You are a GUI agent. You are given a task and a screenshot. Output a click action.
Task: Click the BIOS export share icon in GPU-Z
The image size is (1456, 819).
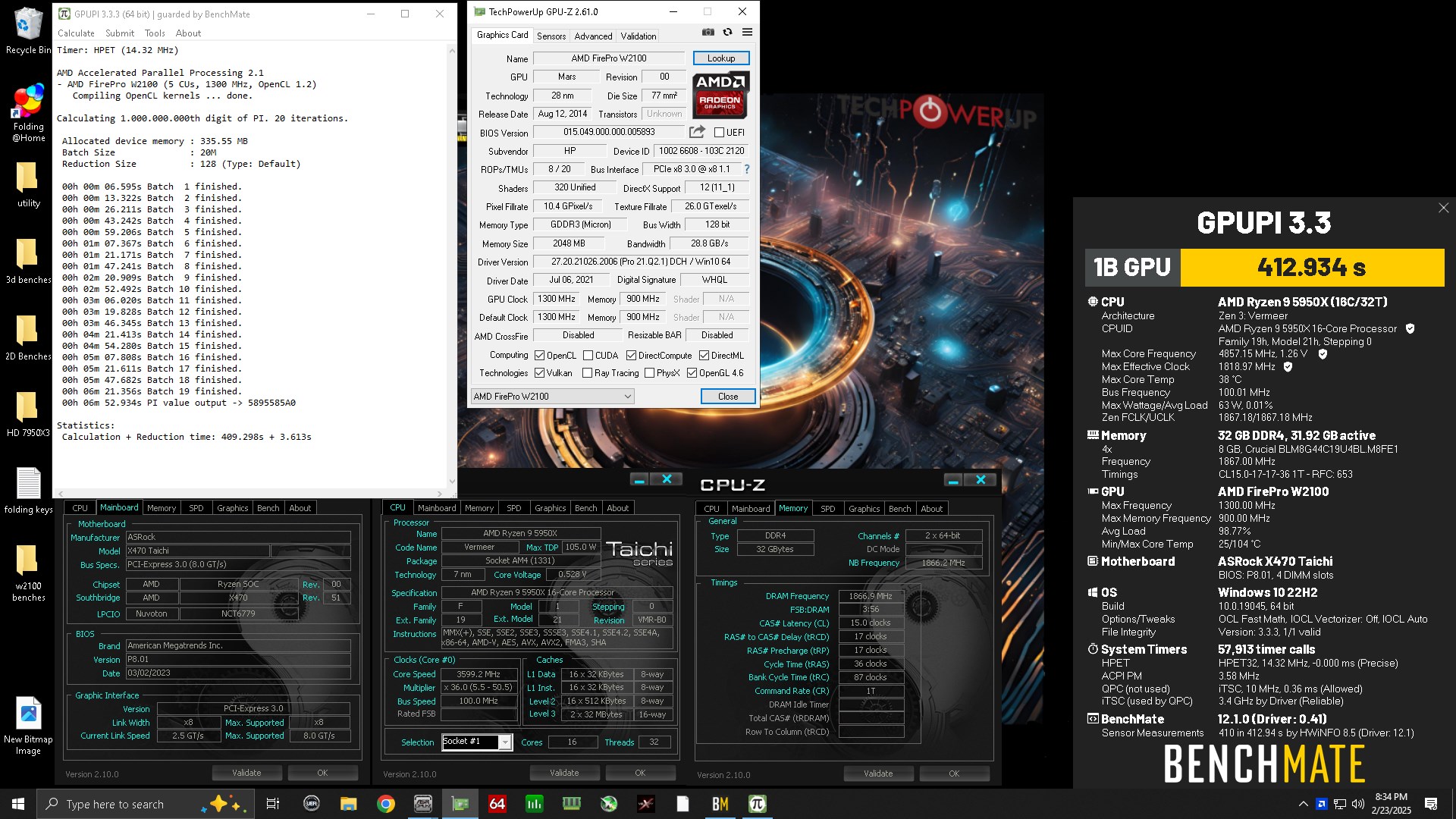pyautogui.click(x=697, y=132)
